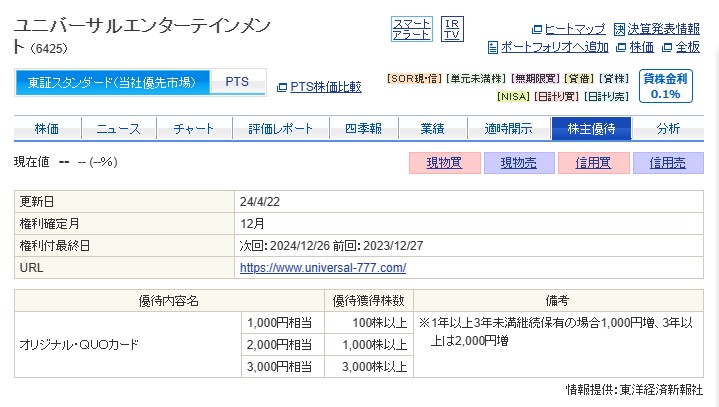Open the 全板 link
The image size is (719, 407).
tap(688, 47)
